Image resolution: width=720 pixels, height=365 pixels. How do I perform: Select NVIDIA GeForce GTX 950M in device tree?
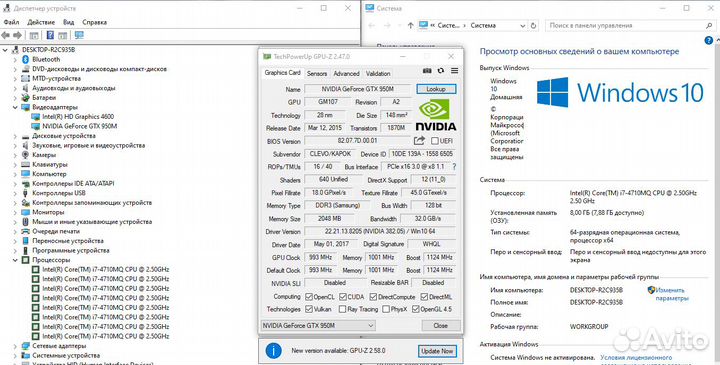[x=79, y=126]
